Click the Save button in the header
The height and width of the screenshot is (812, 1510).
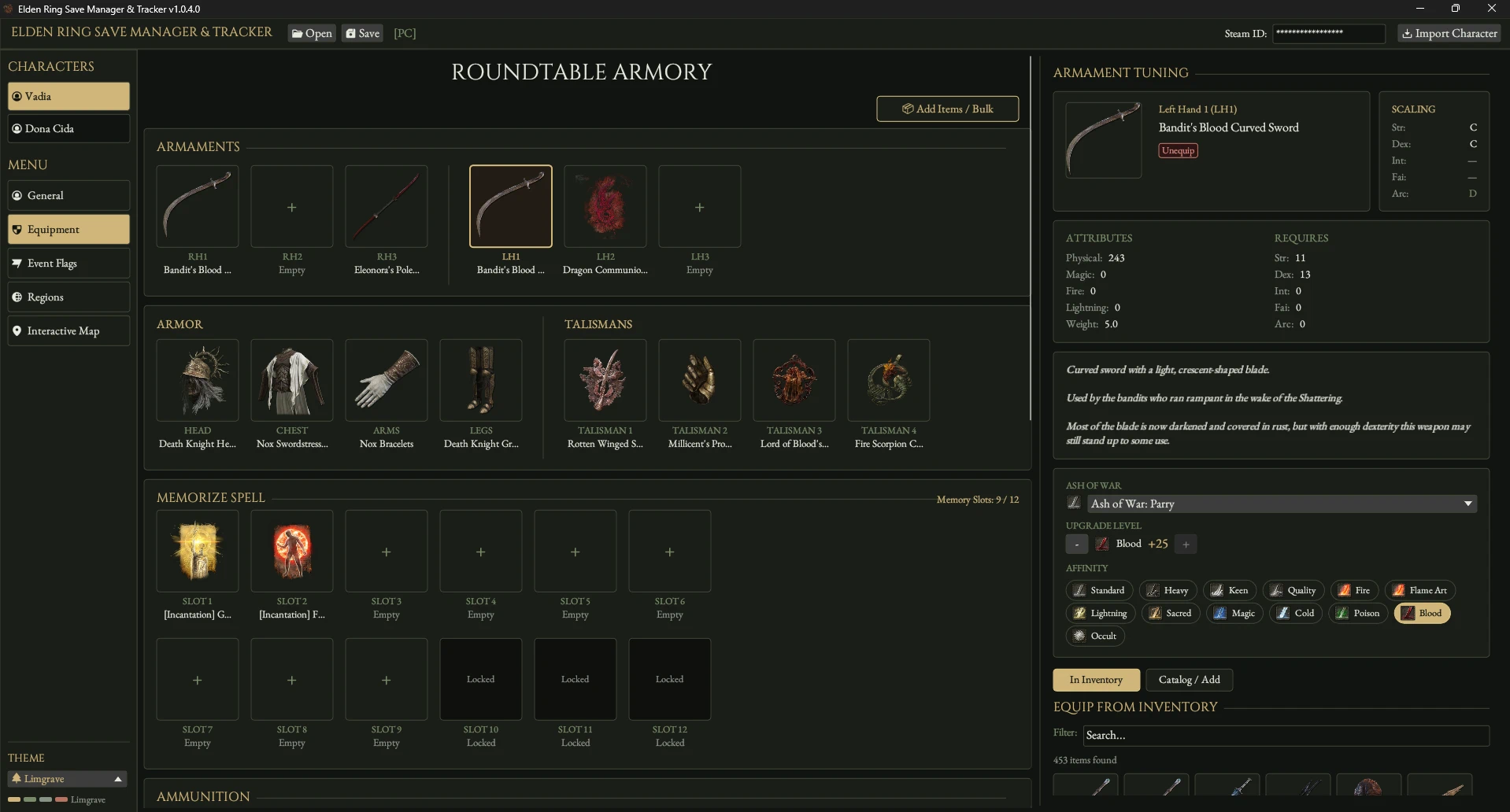[363, 33]
